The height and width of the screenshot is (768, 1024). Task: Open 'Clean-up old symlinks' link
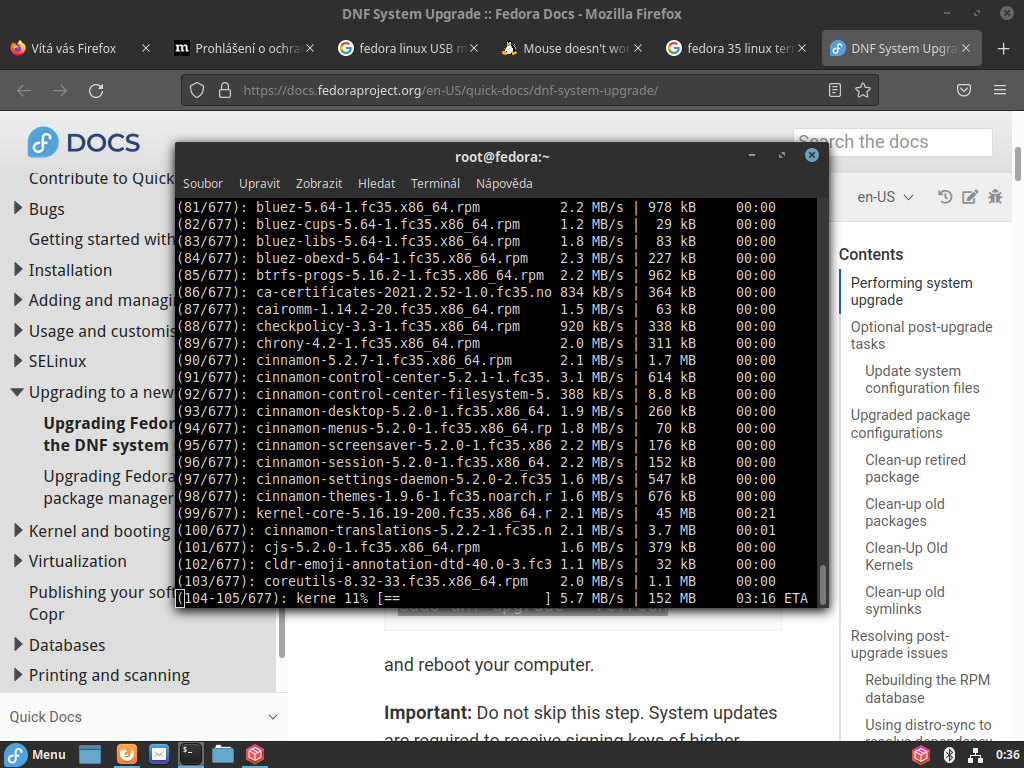[x=904, y=600]
